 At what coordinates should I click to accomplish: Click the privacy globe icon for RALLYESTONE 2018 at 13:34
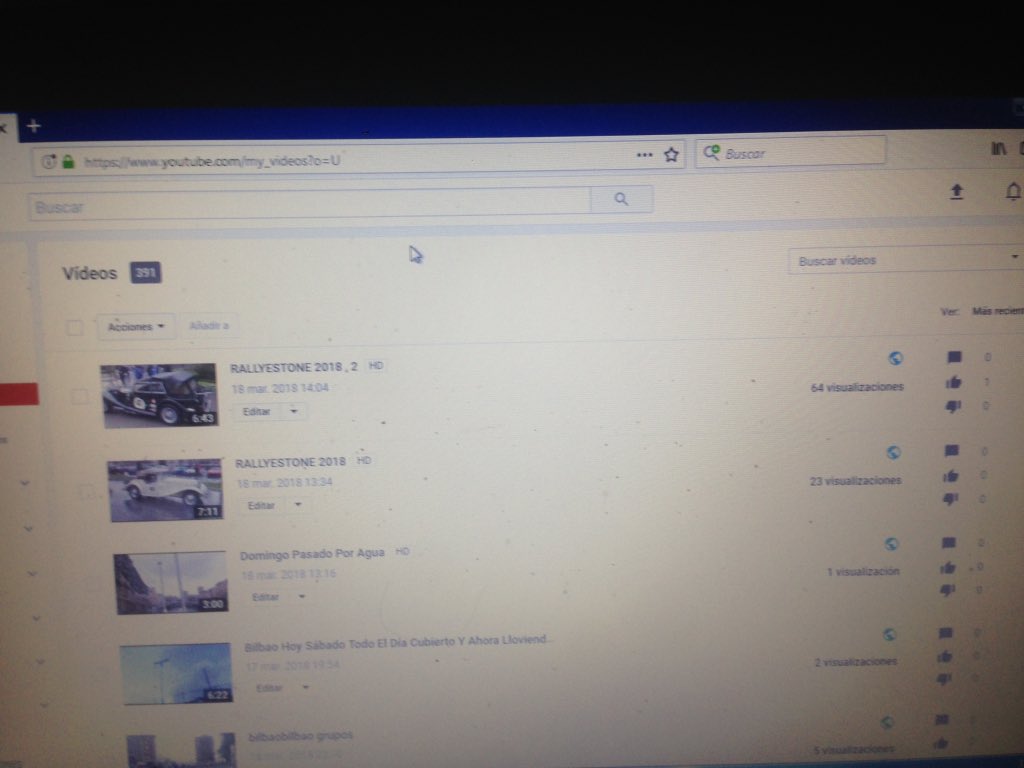[894, 452]
